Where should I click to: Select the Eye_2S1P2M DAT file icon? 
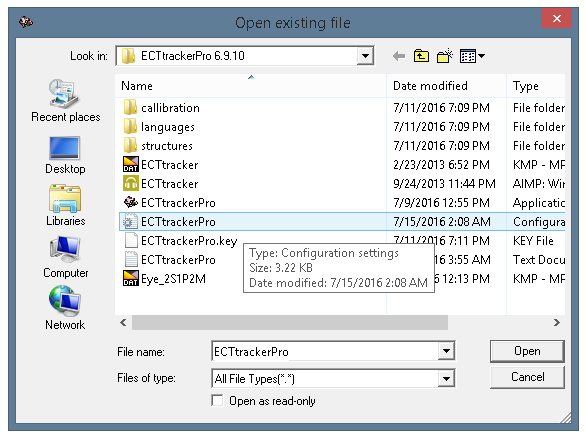130,278
